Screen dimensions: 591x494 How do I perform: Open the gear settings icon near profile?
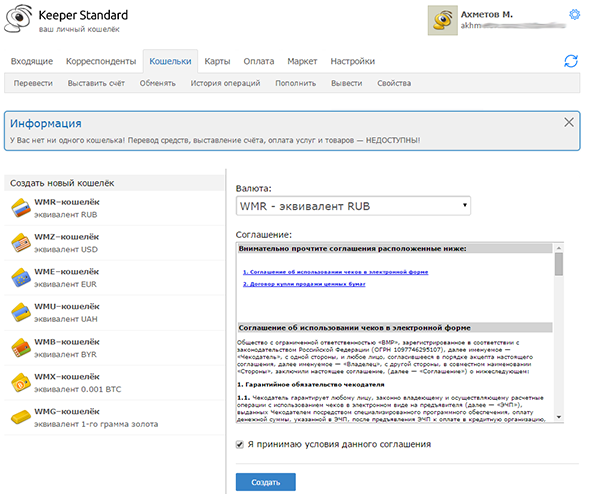574,15
